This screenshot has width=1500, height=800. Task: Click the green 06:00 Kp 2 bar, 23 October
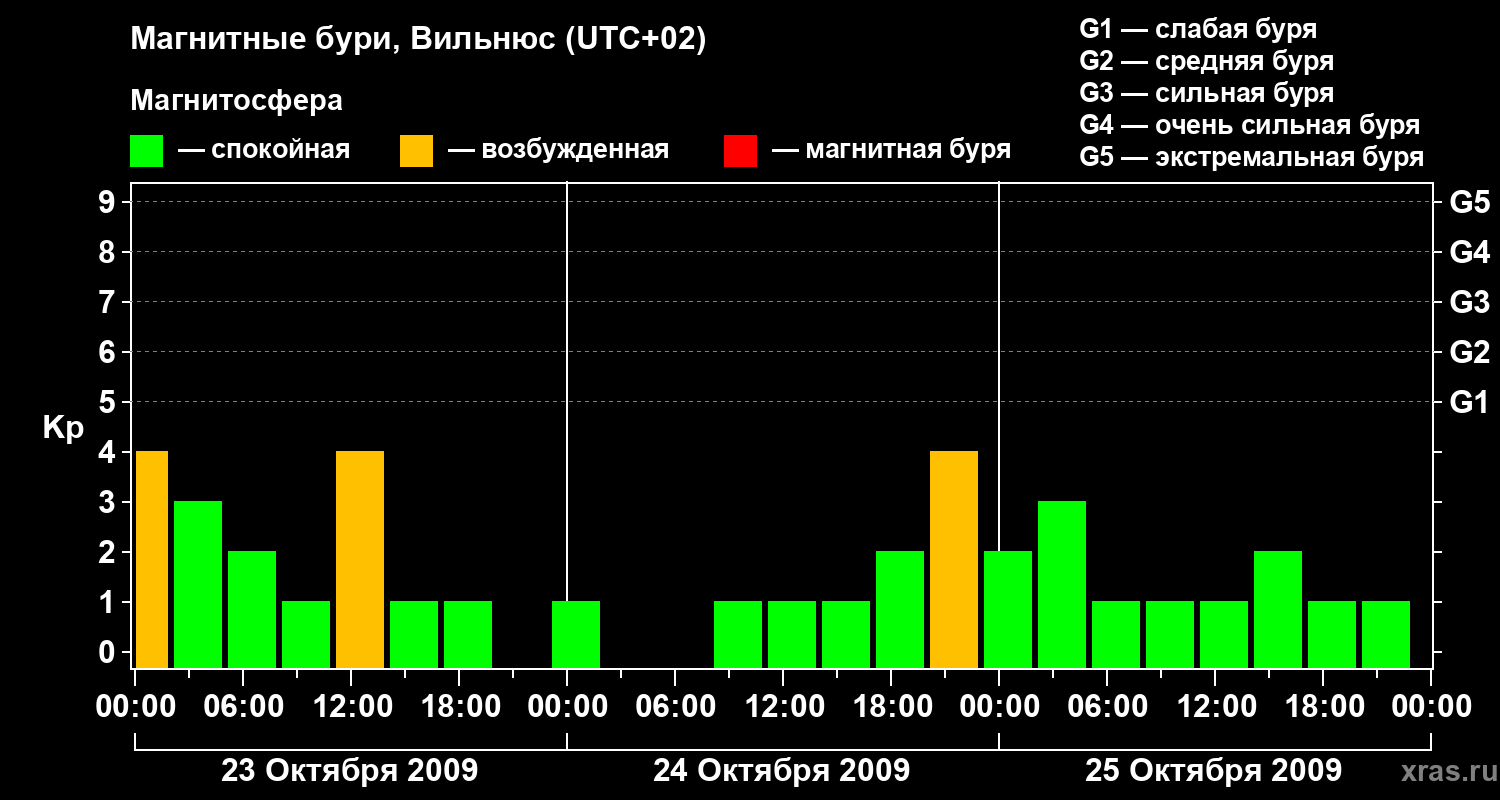pos(252,610)
